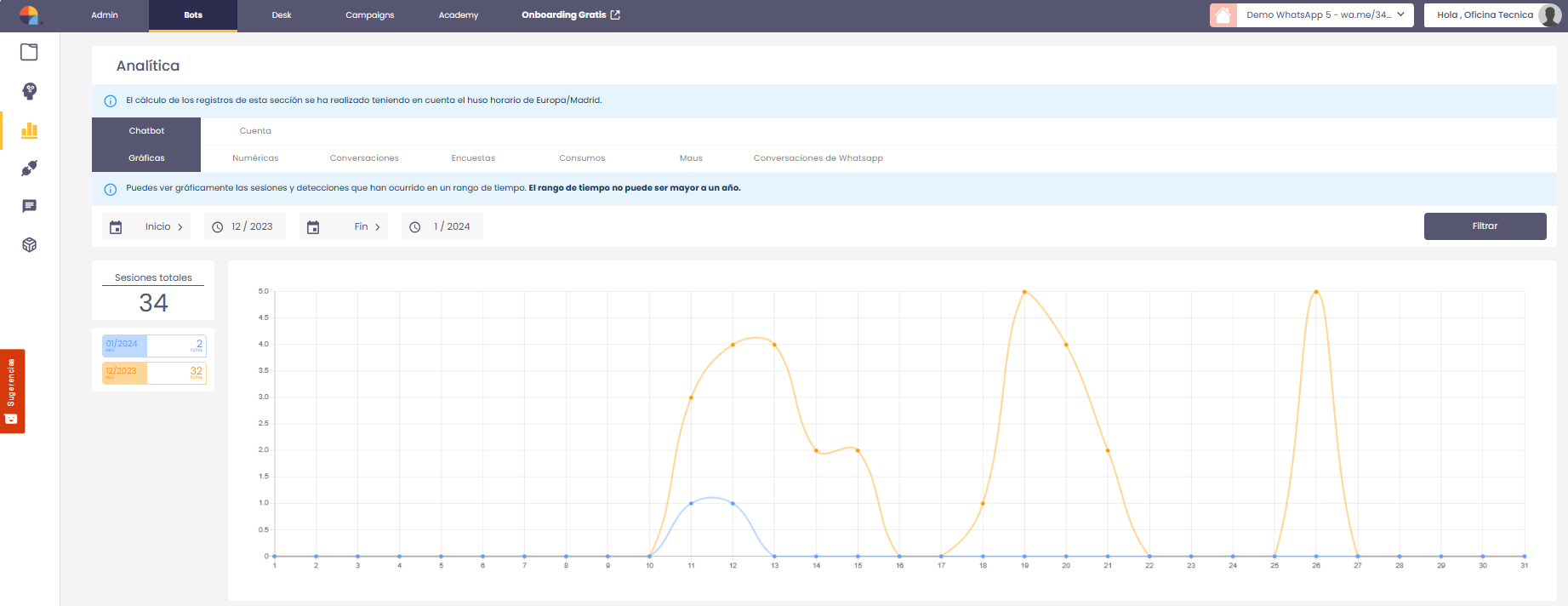Click the colorful app logo
The image size is (1568, 606).
click(x=29, y=15)
